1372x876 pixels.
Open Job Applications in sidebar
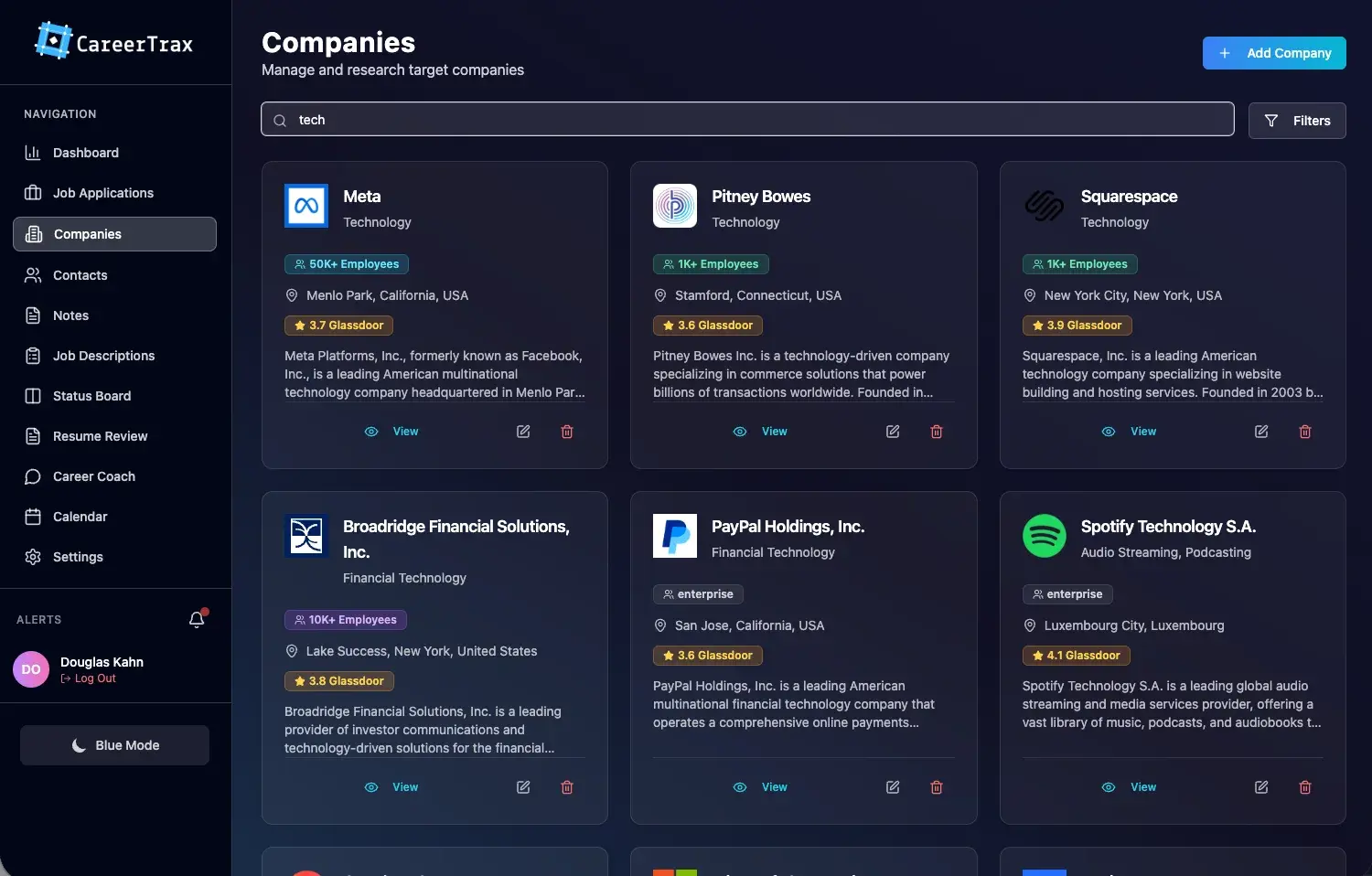point(102,193)
